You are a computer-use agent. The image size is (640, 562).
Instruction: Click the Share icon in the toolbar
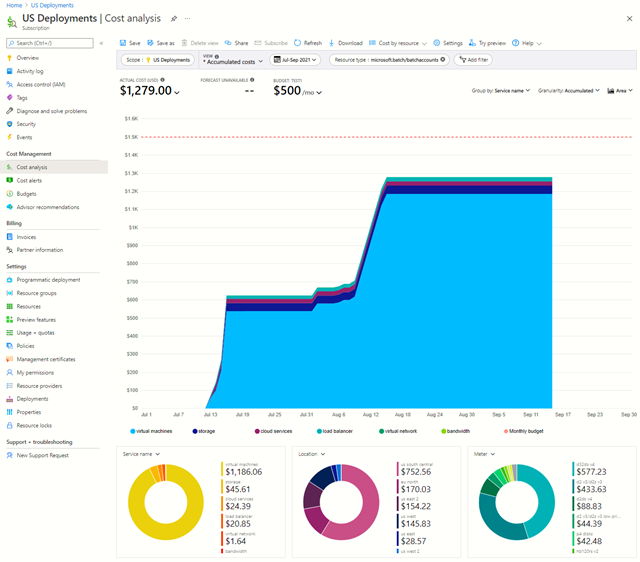(228, 43)
